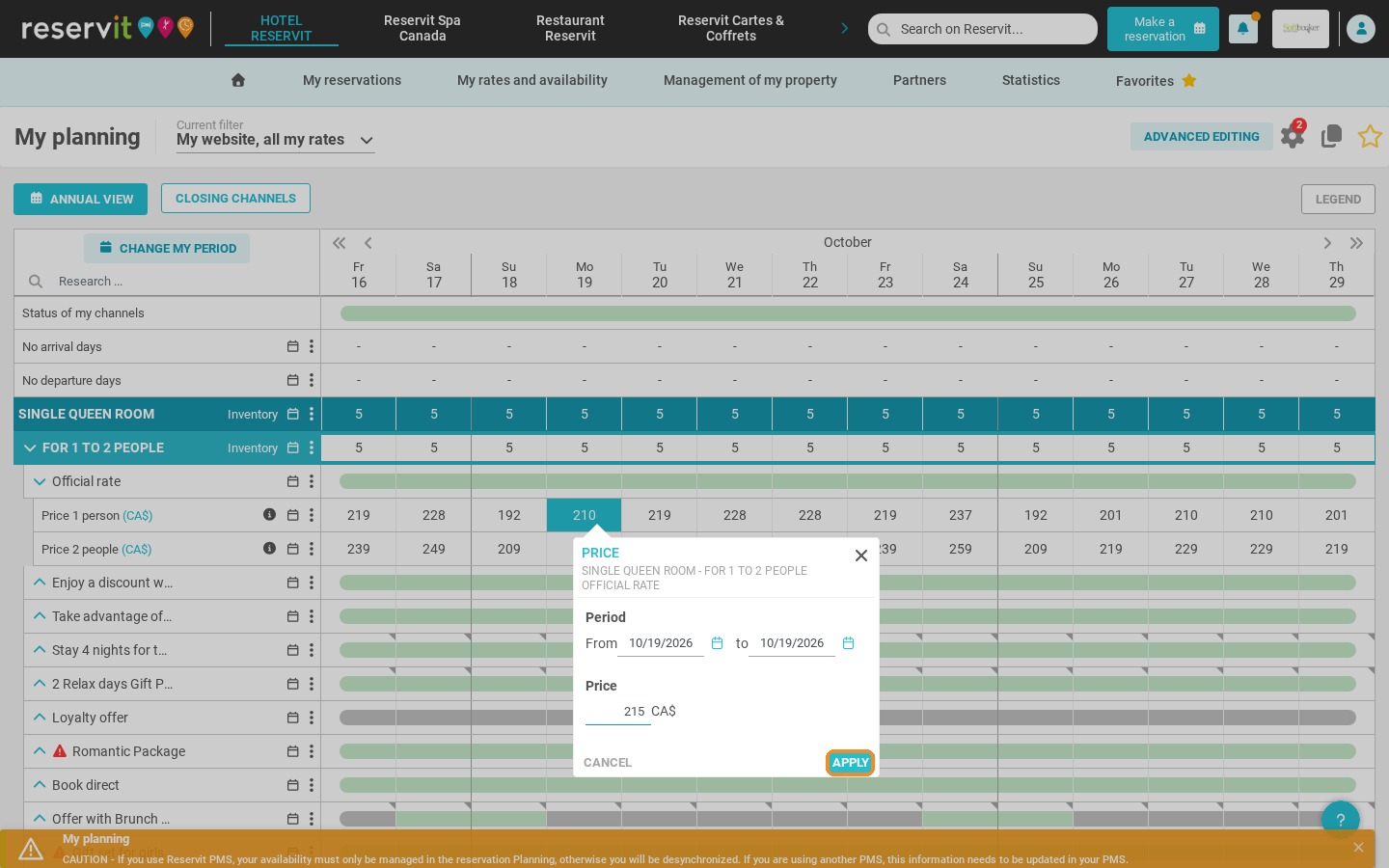Open three-dot menu for Single Queen Room
Image resolution: width=1389 pixels, height=868 pixels.
pyautogui.click(x=312, y=414)
